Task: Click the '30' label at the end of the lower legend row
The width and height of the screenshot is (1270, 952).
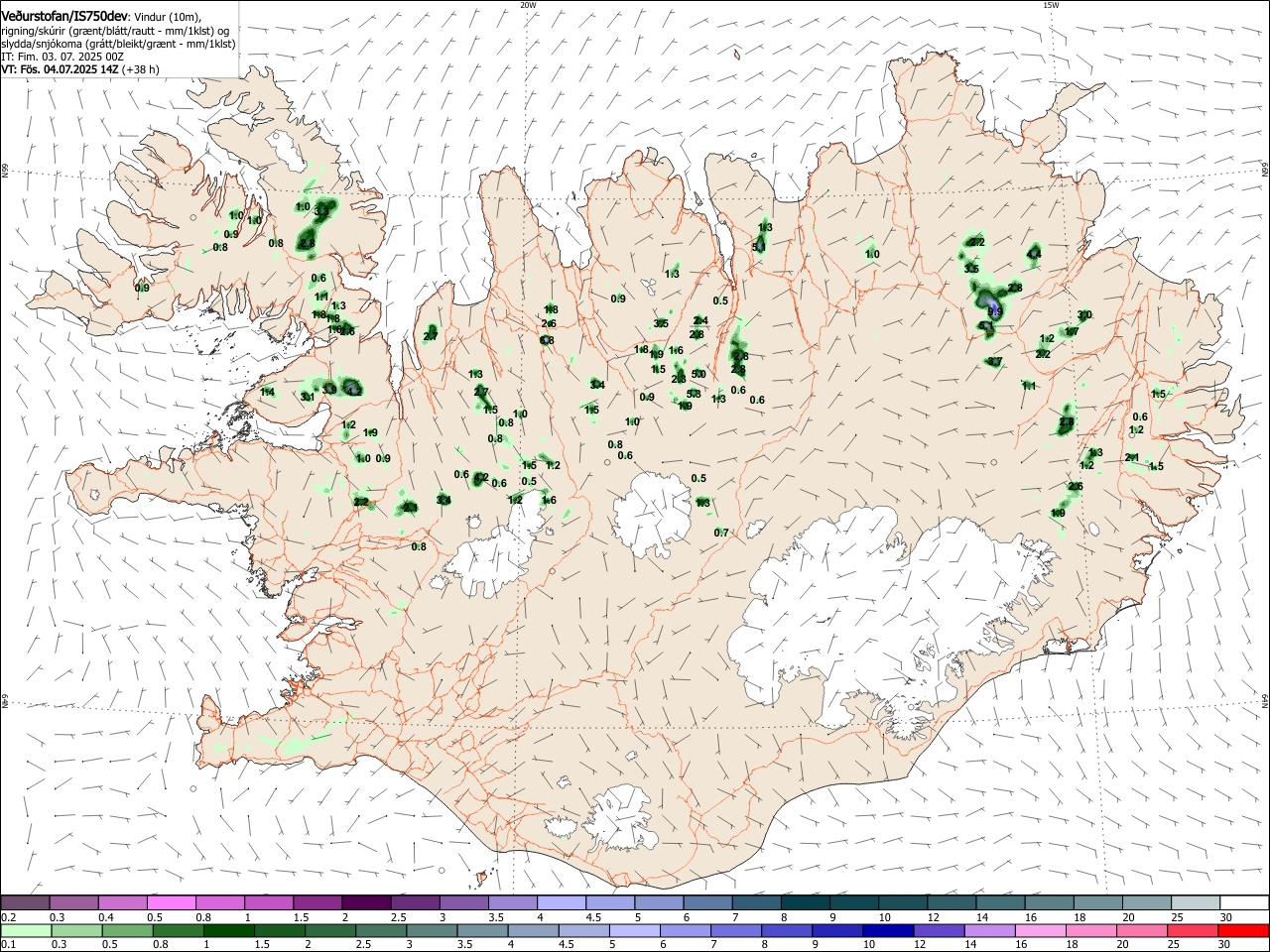Action: click(x=1225, y=944)
